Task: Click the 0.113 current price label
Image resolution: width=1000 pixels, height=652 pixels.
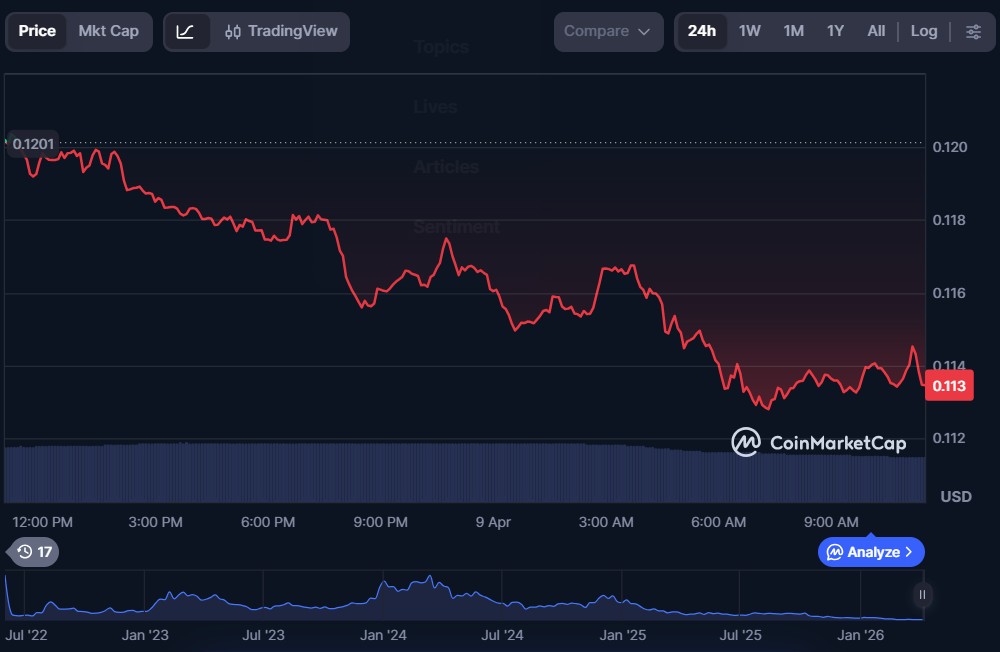Action: [x=948, y=386]
